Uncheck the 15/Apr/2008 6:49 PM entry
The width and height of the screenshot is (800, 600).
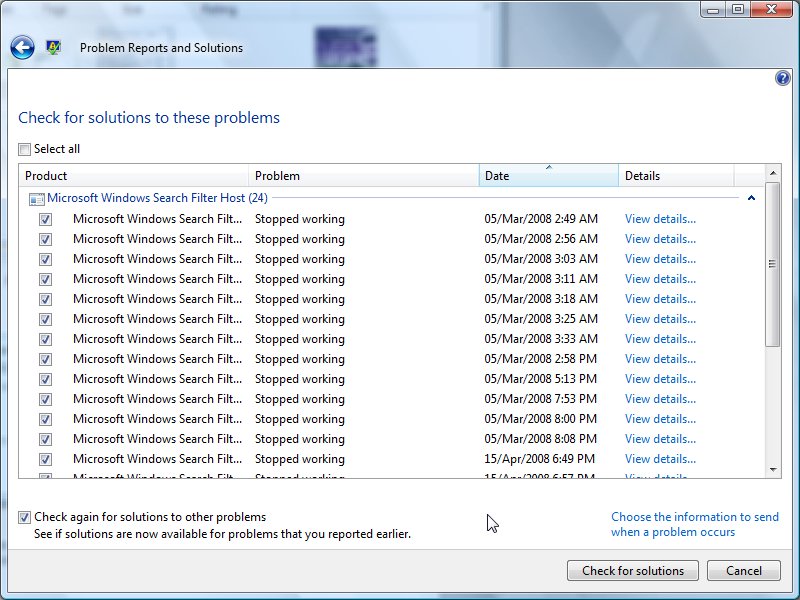[45, 459]
